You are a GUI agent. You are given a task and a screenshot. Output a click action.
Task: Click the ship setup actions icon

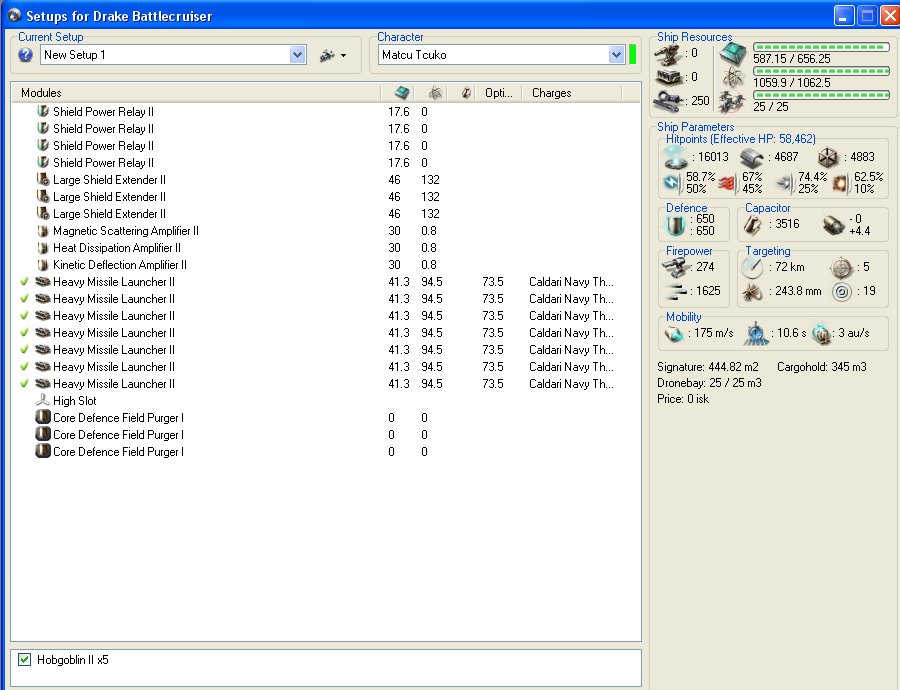click(327, 56)
